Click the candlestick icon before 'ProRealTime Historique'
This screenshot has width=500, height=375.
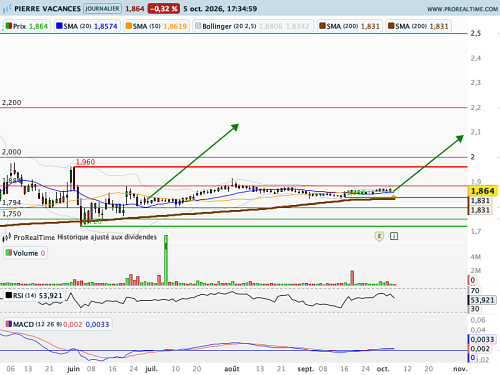(x=7, y=237)
